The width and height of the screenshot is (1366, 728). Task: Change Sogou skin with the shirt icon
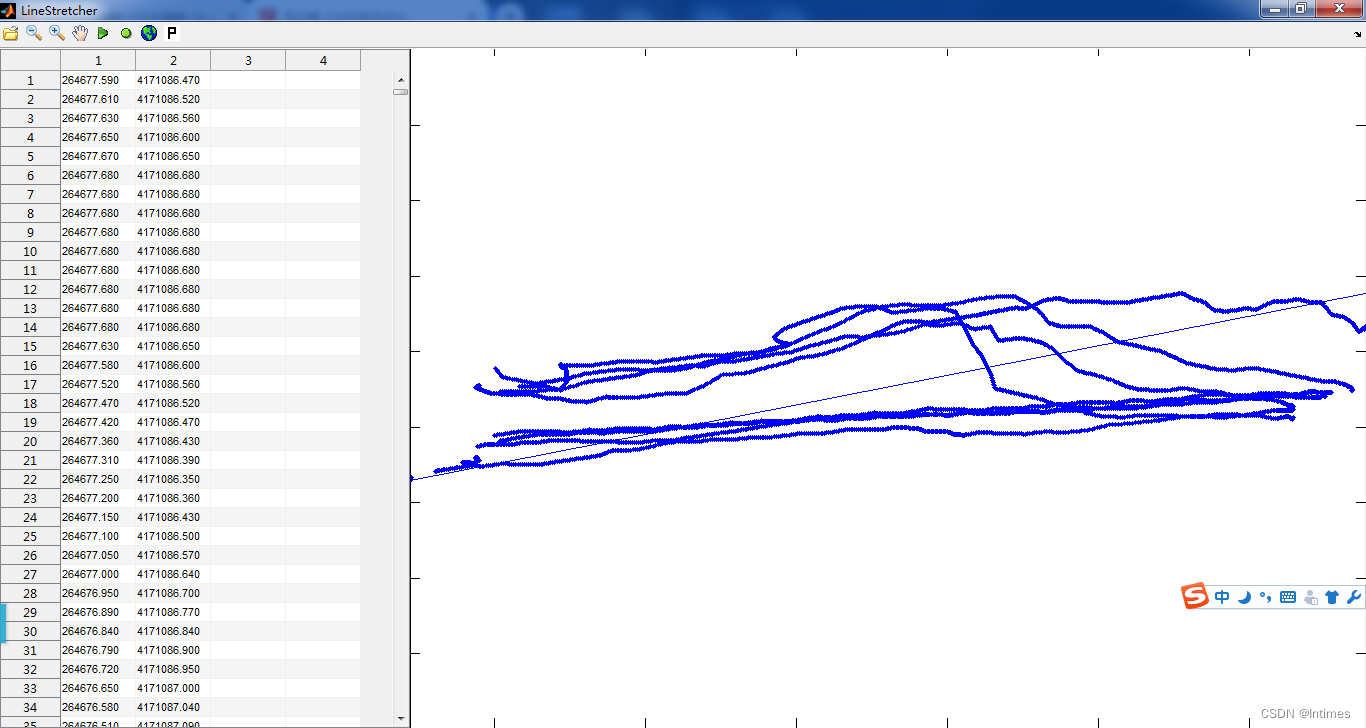click(1331, 596)
